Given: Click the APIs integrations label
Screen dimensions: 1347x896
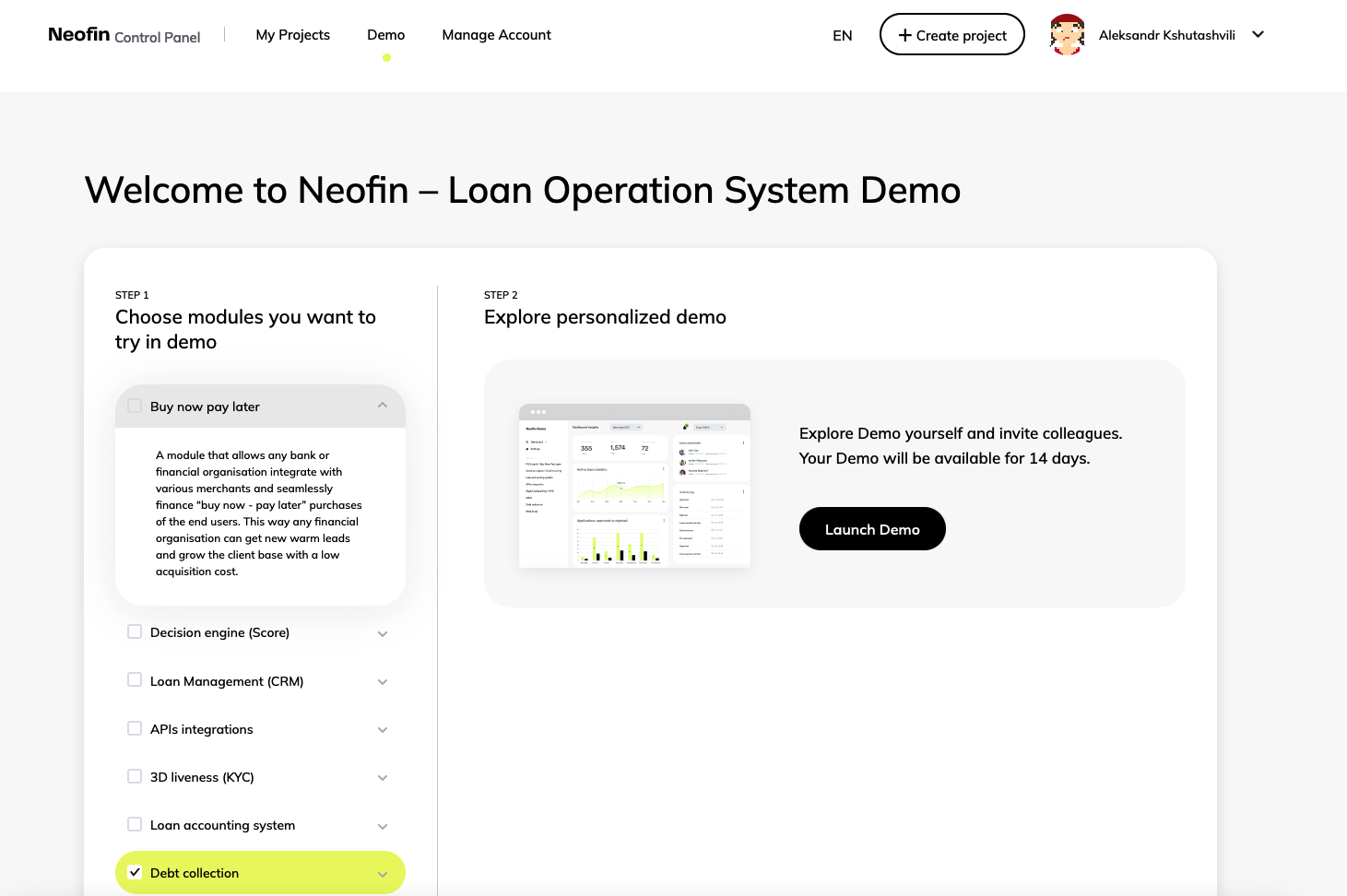Looking at the screenshot, I should (x=201, y=729).
